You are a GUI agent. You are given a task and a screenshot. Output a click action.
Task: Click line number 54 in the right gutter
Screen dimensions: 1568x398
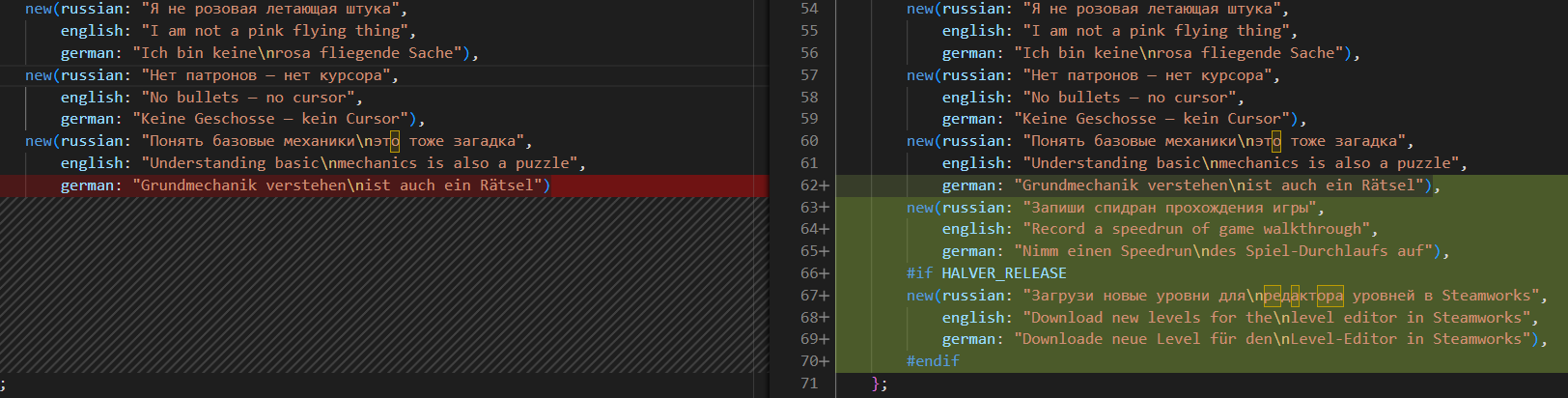pyautogui.click(x=809, y=9)
